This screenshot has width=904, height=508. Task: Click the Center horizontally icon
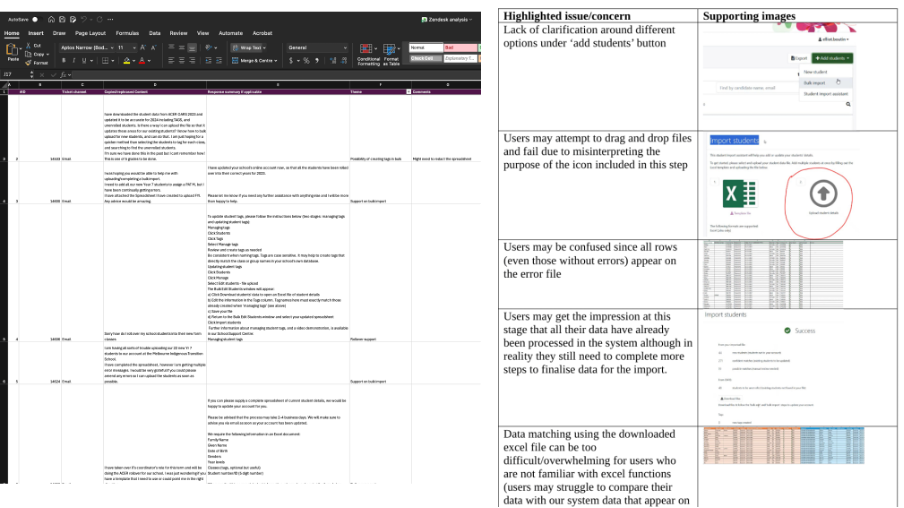click(x=182, y=61)
